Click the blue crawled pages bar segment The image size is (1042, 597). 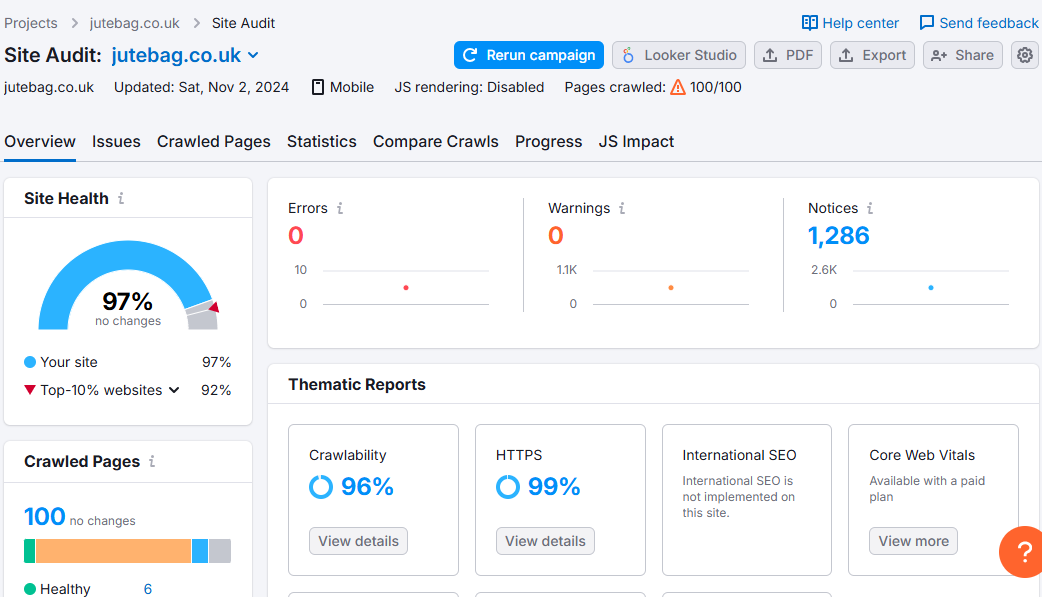(200, 551)
